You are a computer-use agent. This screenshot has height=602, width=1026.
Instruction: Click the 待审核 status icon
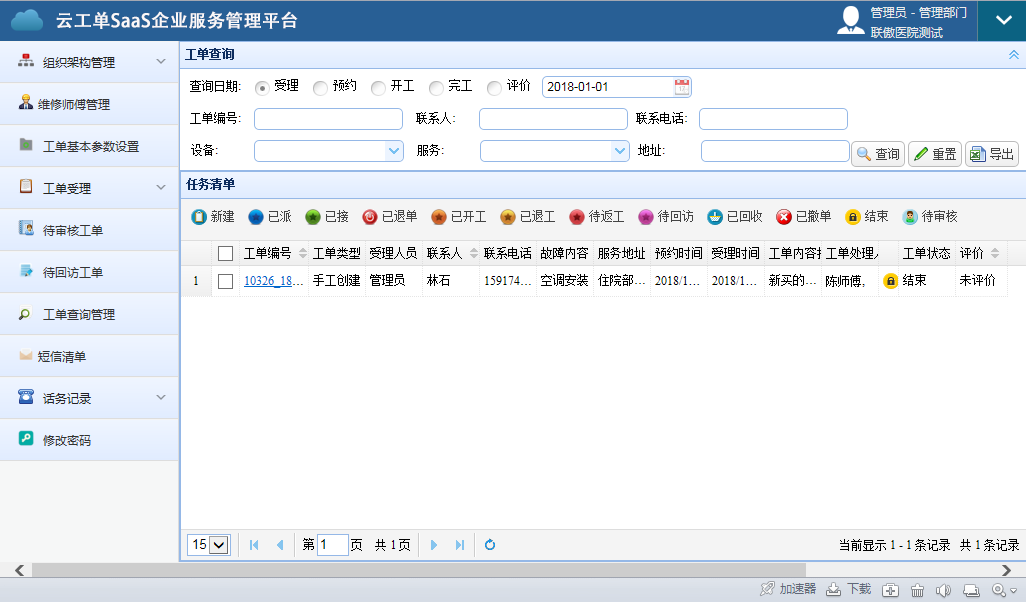coord(910,217)
